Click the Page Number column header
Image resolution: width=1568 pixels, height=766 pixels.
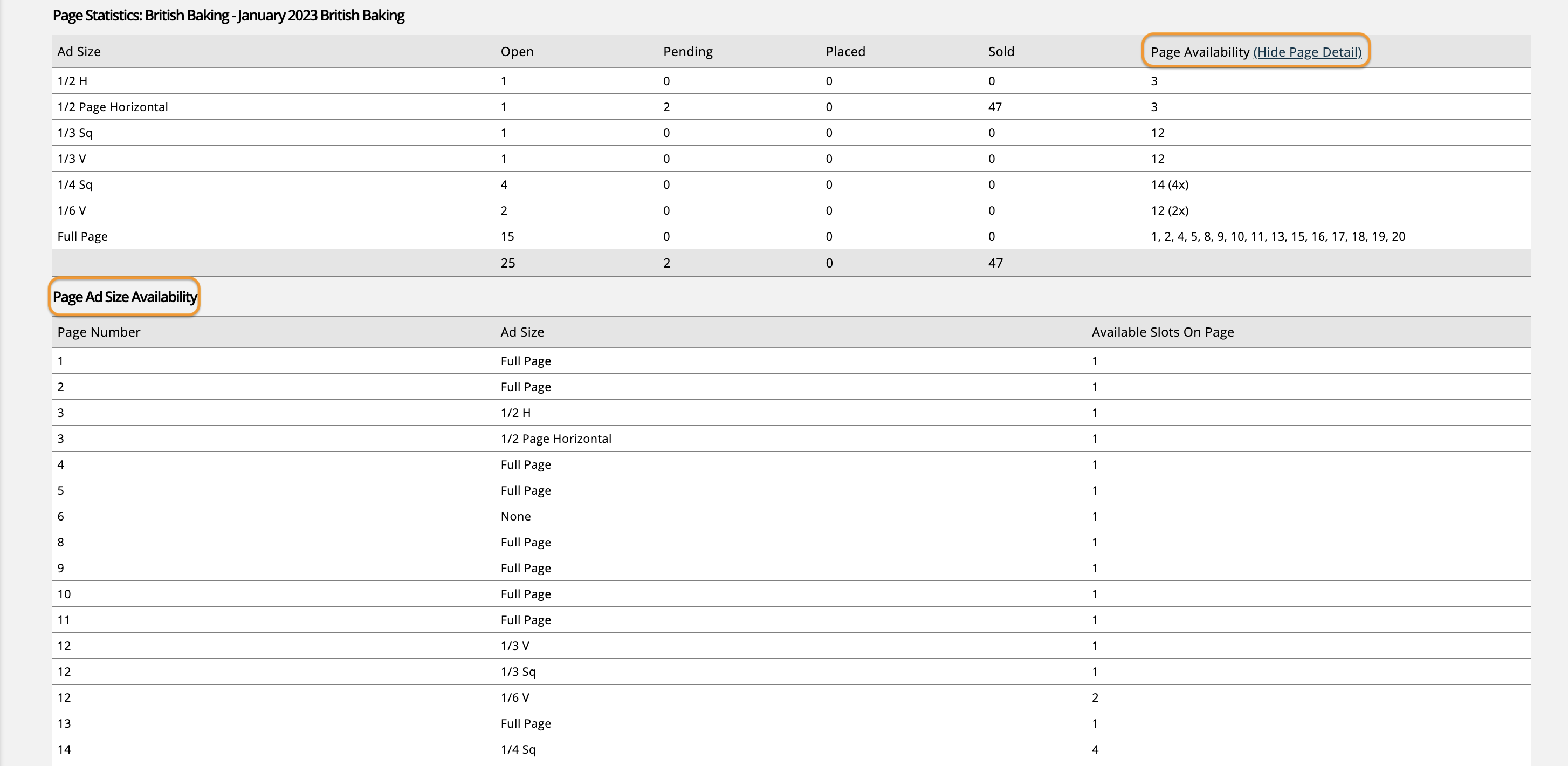click(99, 332)
